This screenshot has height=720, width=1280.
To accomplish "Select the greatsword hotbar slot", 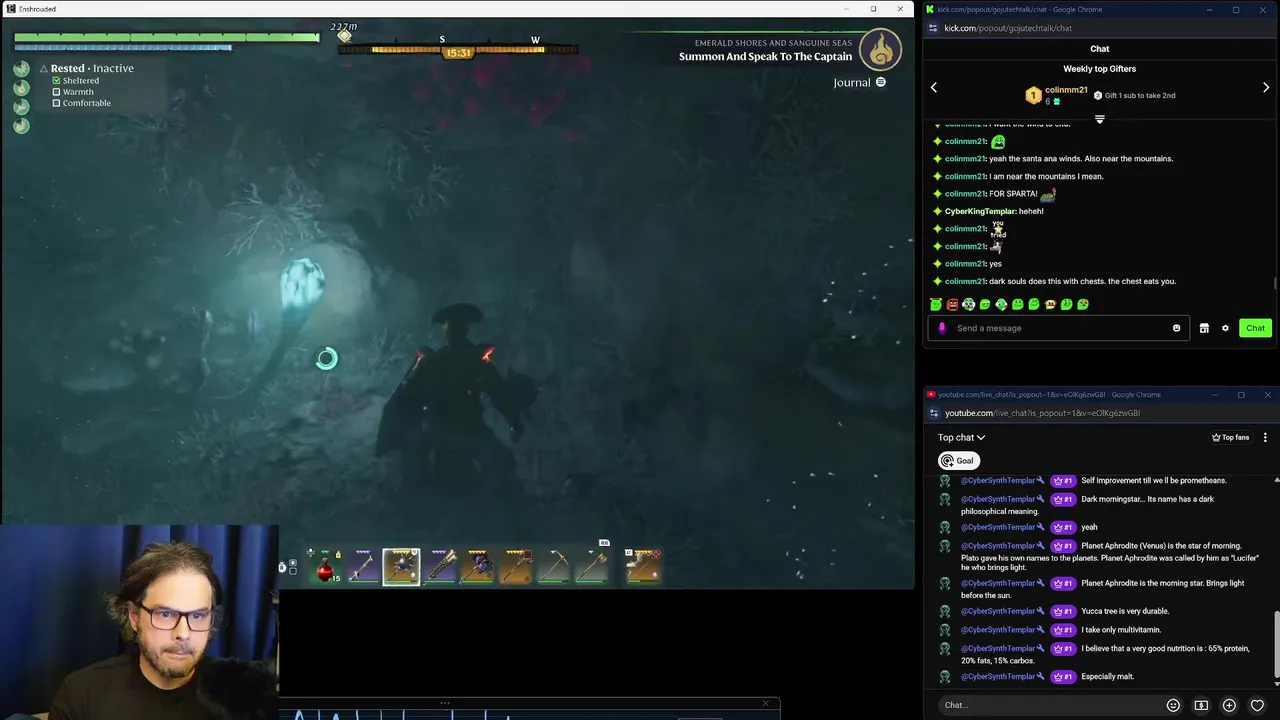I will (x=440, y=567).
